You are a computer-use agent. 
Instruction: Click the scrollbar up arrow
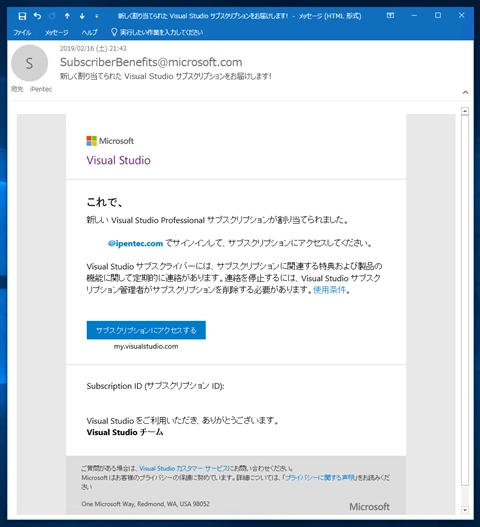465,111
